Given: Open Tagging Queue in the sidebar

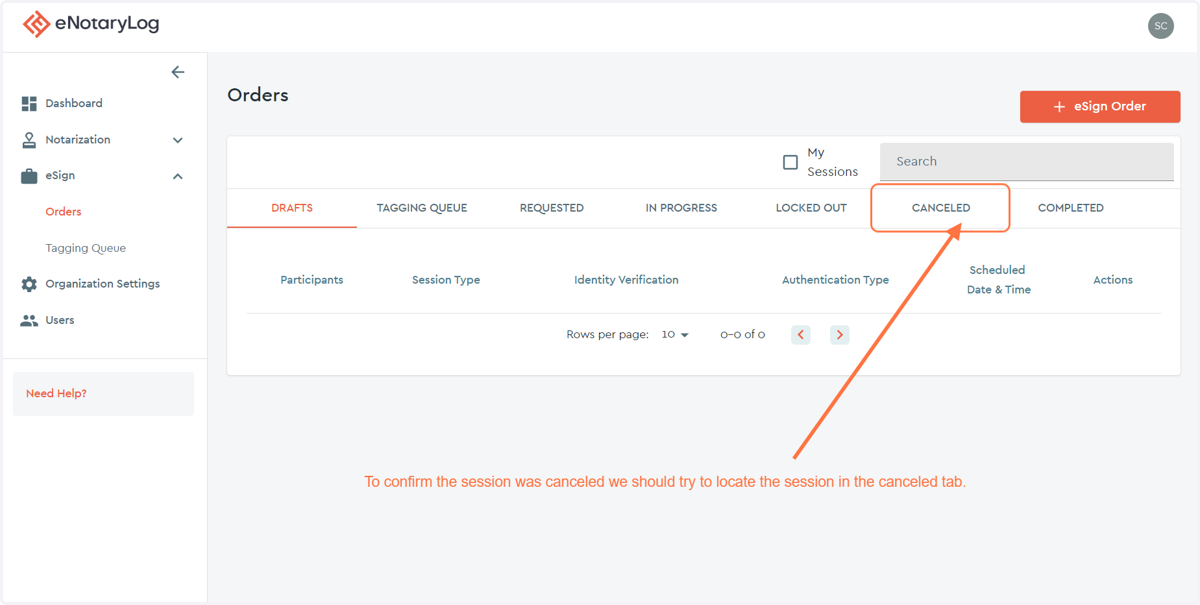Looking at the screenshot, I should pos(85,248).
